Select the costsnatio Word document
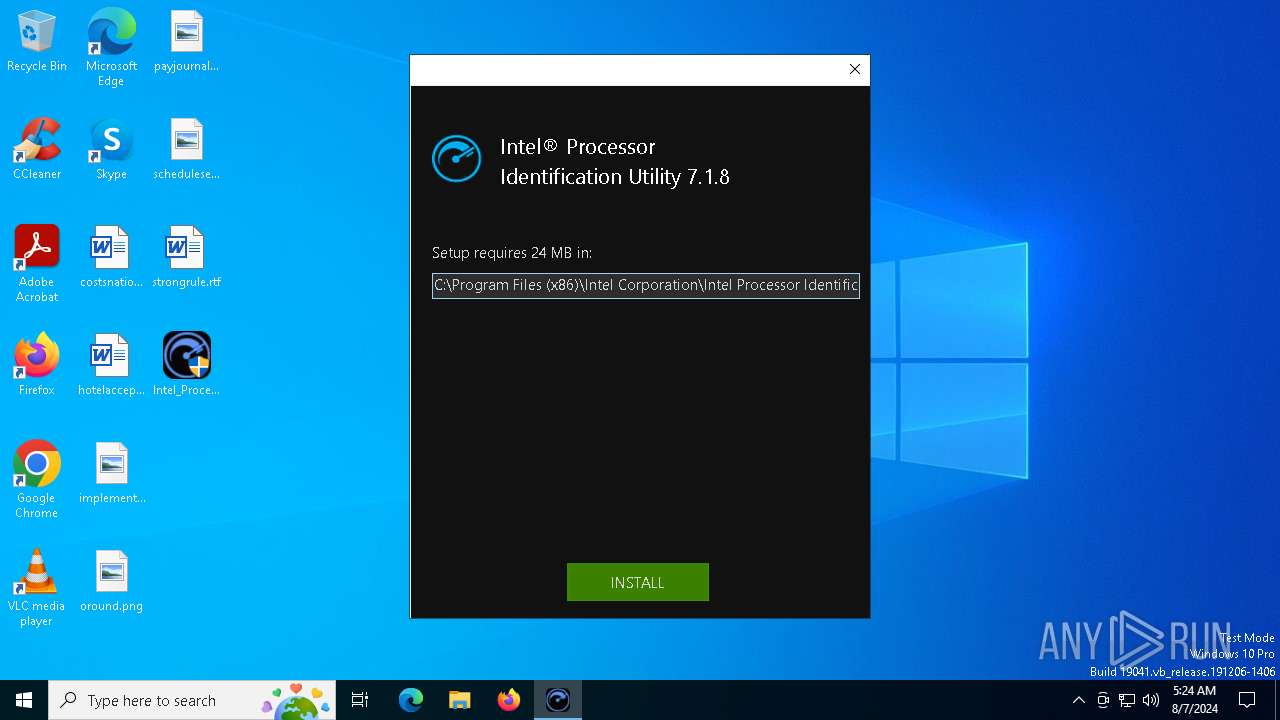Image resolution: width=1280 pixels, height=720 pixels. 111,258
